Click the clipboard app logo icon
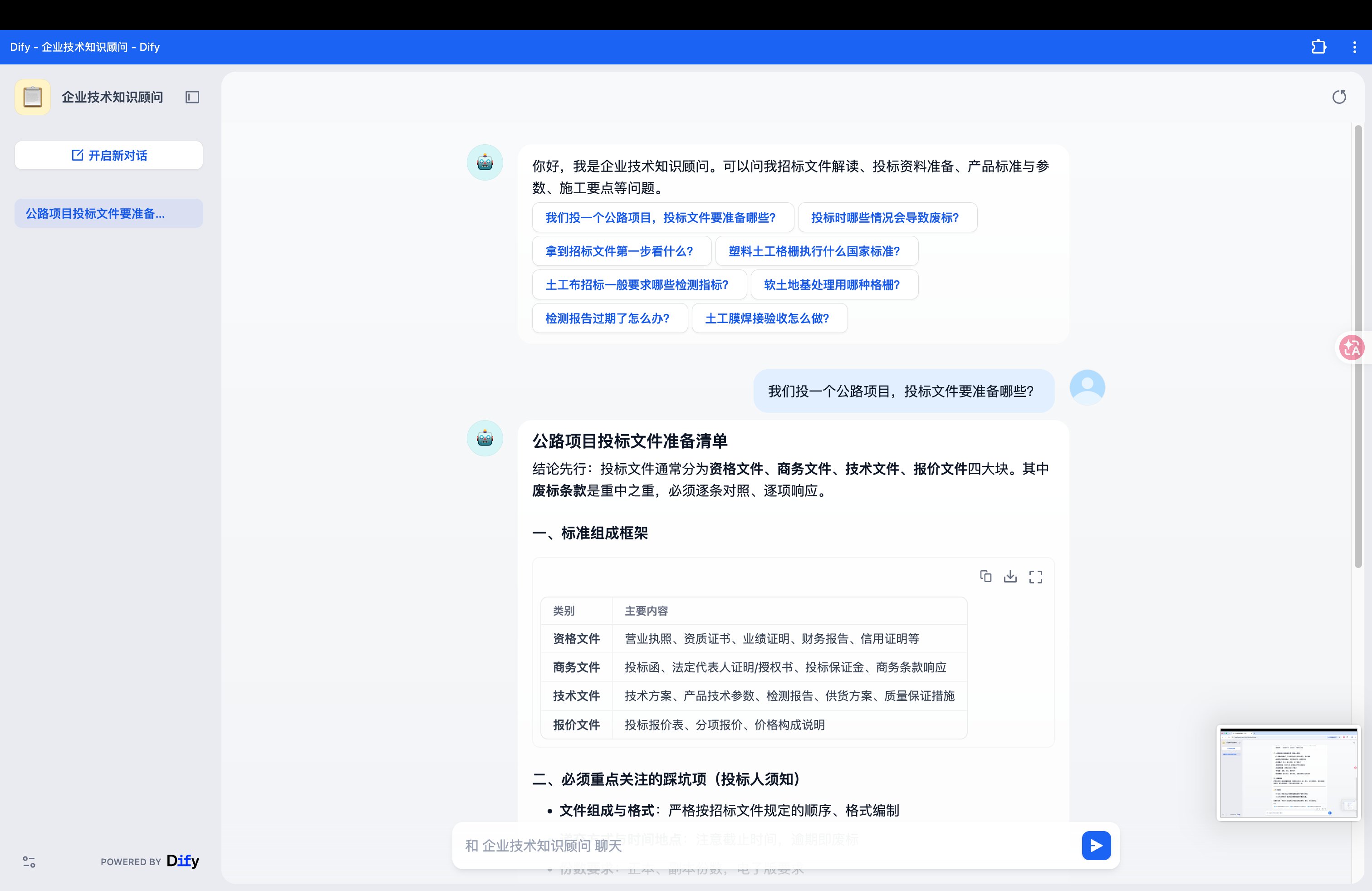Screen dimensions: 1372x891 pyautogui.click(x=32, y=97)
